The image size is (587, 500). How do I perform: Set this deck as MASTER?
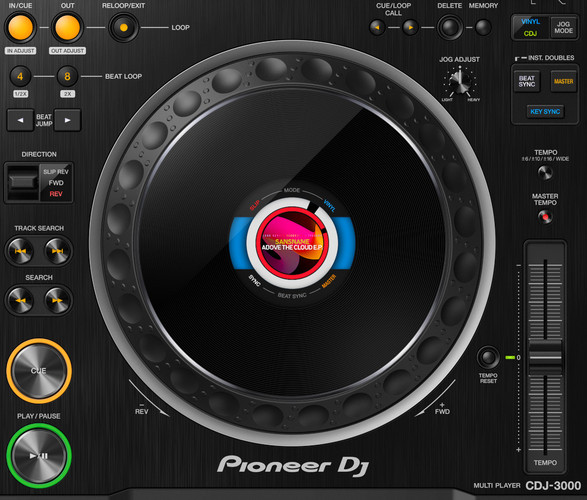[563, 81]
